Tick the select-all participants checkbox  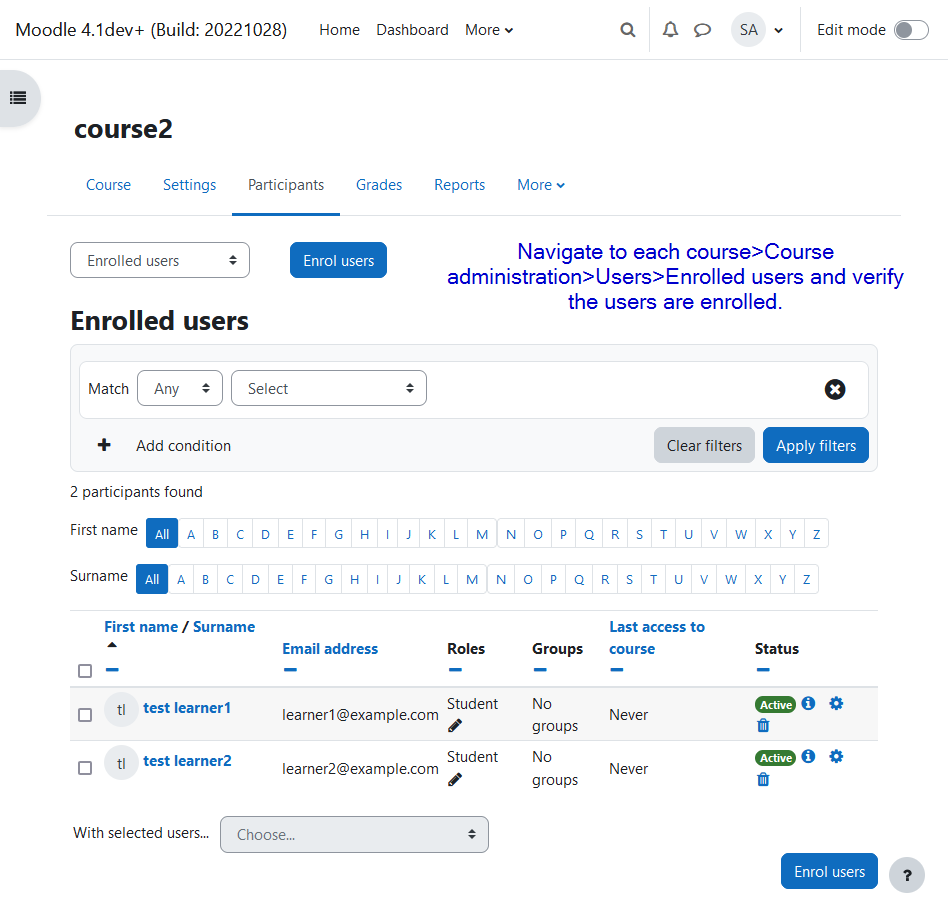(85, 671)
